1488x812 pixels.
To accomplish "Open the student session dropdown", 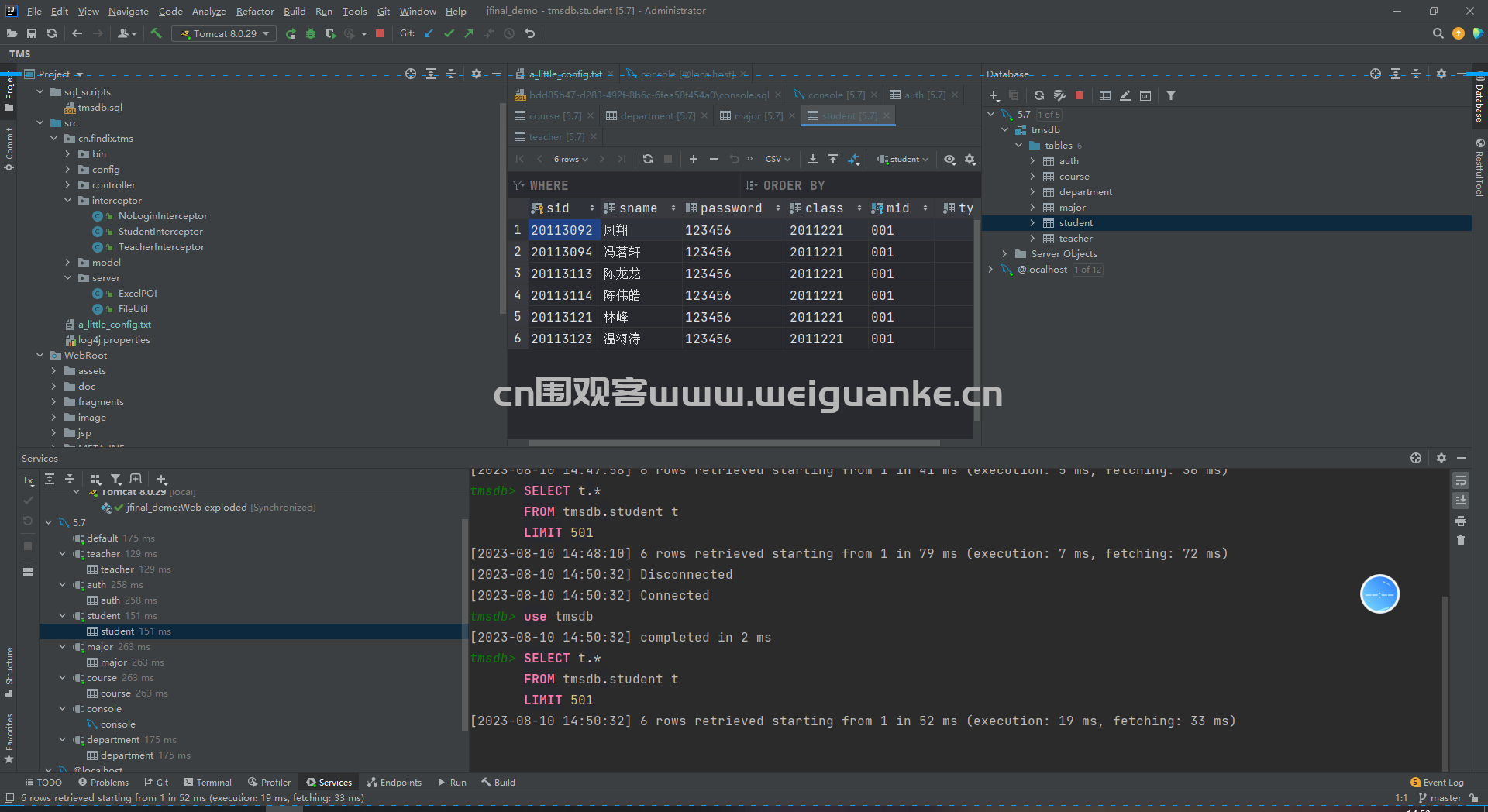I will 903,159.
